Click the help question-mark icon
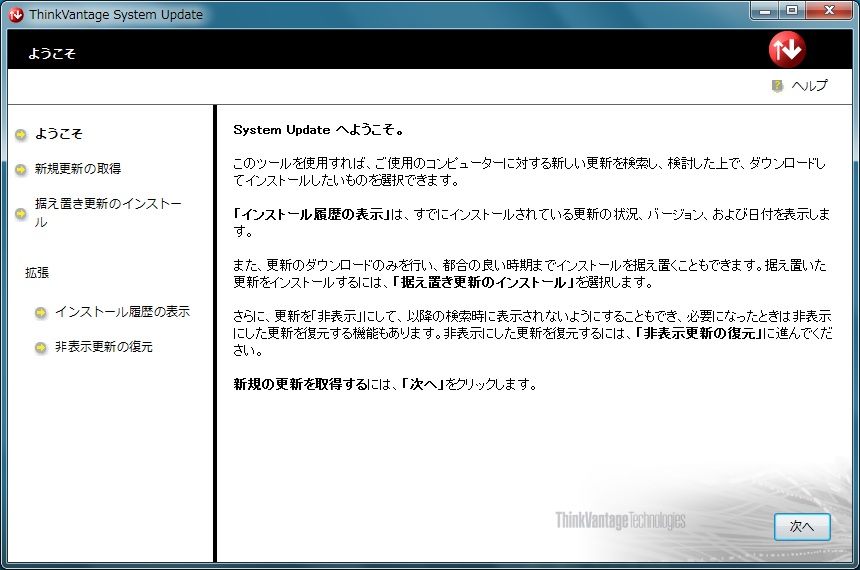This screenshot has width=860, height=570. click(777, 86)
